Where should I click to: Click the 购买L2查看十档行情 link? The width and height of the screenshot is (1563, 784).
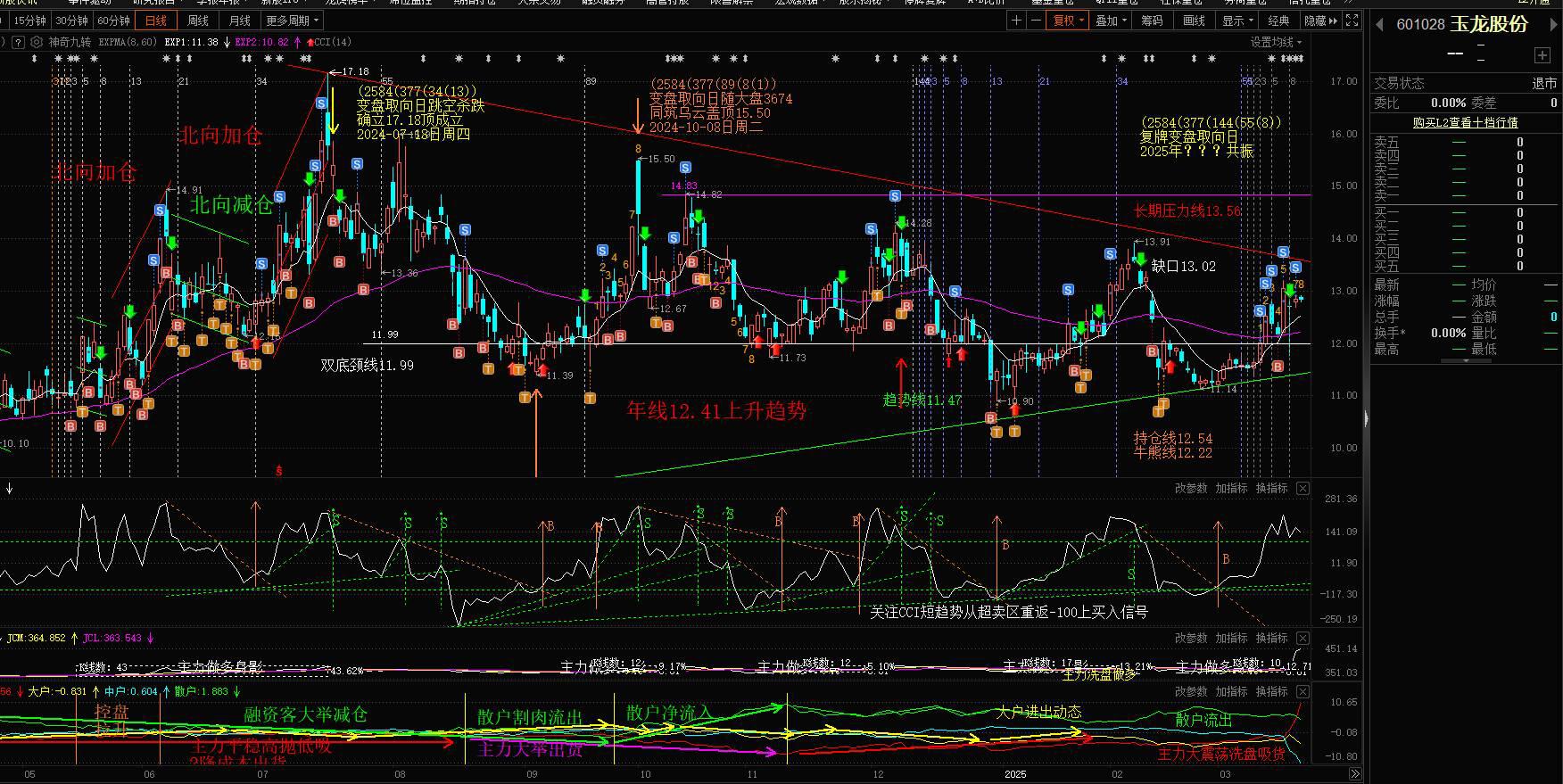coord(1465,122)
